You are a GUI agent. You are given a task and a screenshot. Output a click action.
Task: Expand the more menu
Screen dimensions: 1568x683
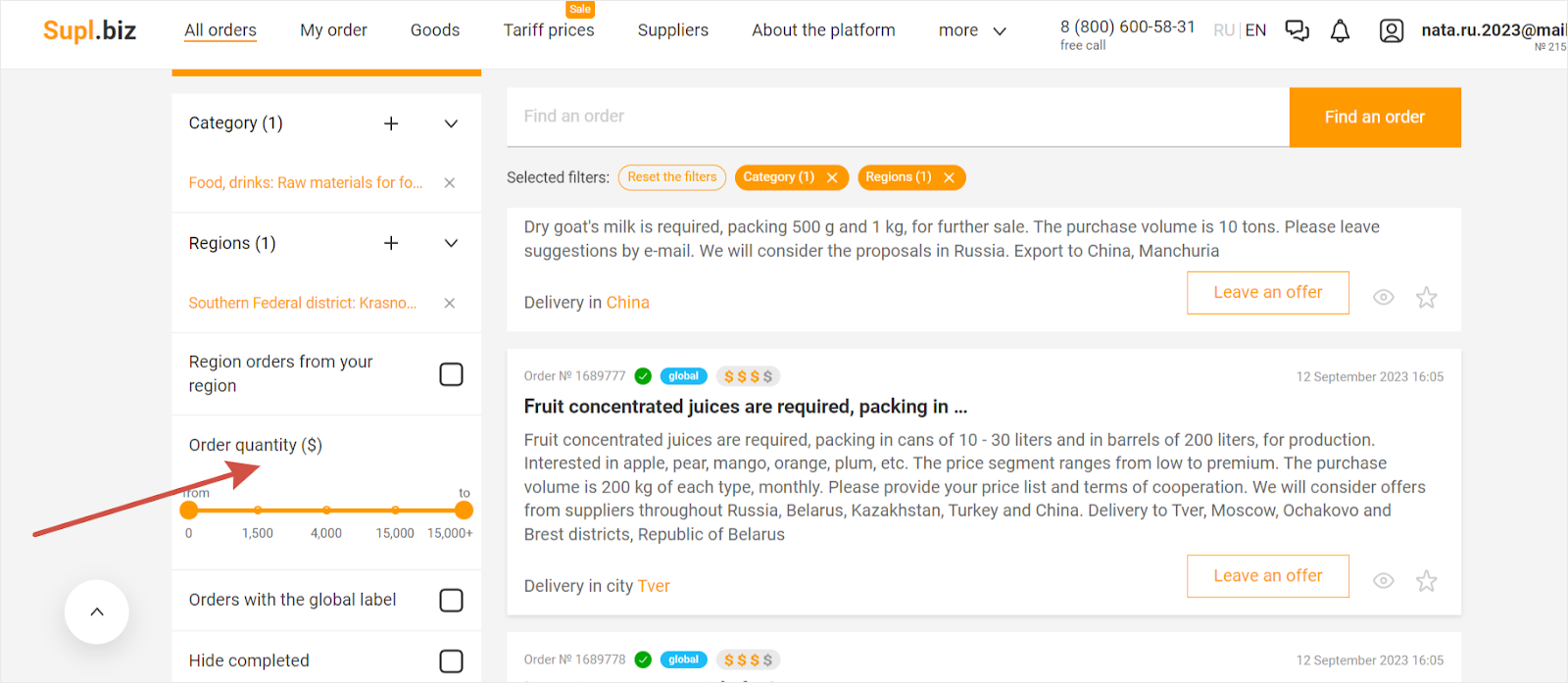[971, 31]
